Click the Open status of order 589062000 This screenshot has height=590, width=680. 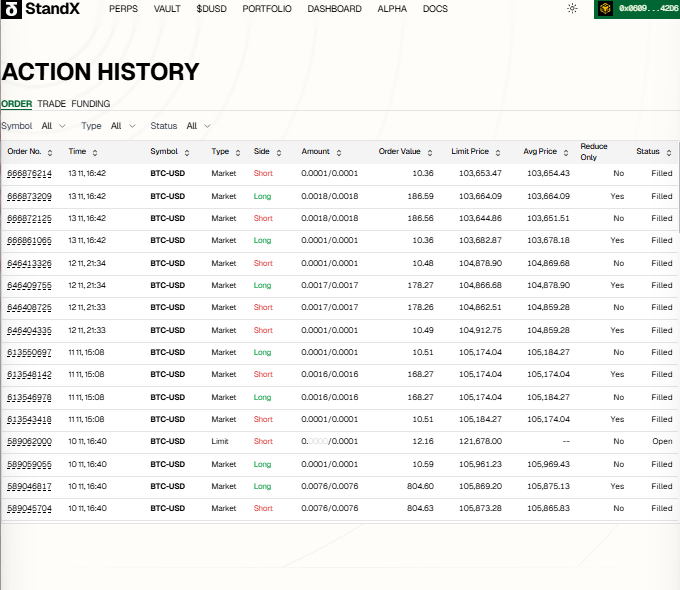662,441
